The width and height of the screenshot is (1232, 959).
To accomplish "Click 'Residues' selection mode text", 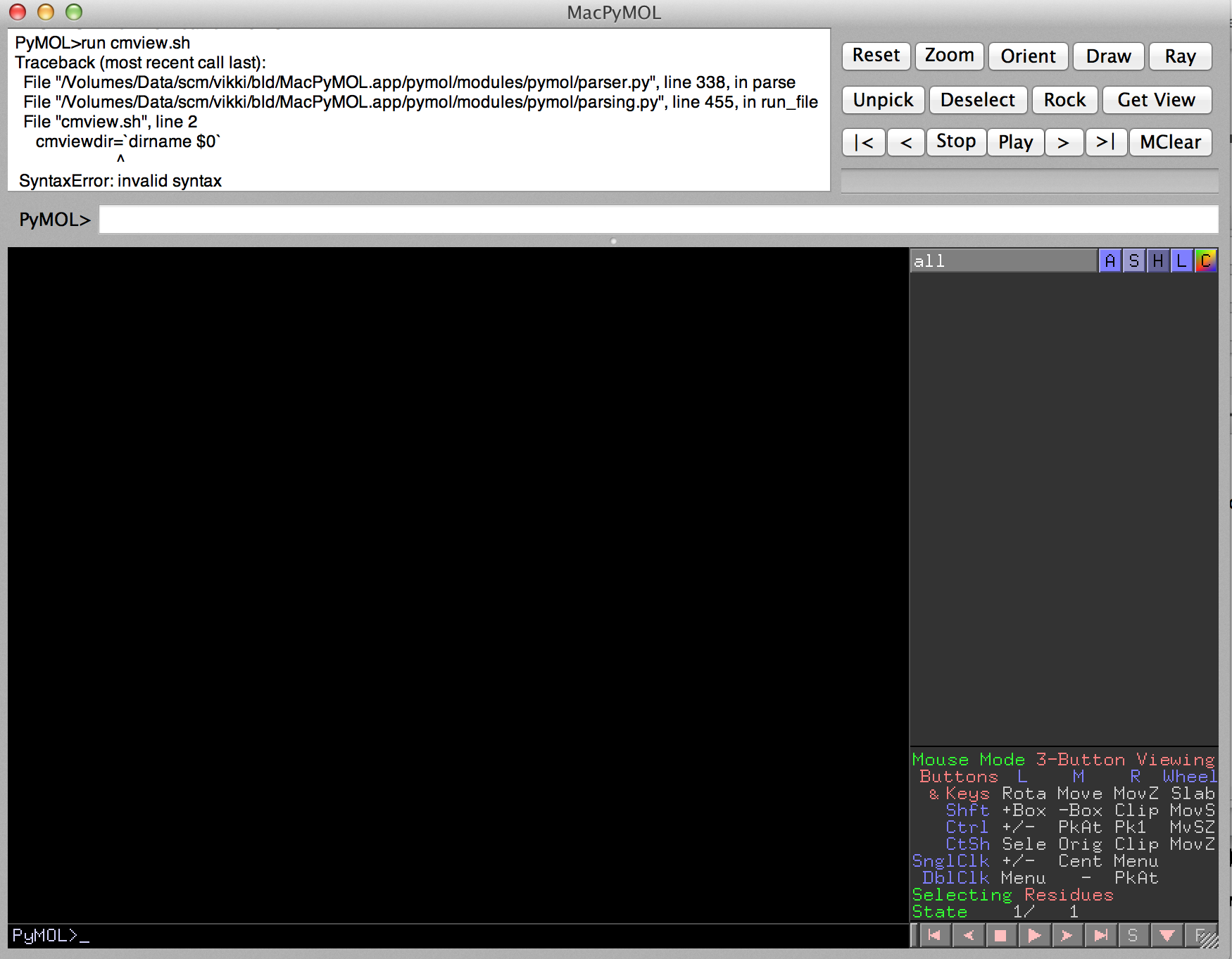I will click(1069, 895).
